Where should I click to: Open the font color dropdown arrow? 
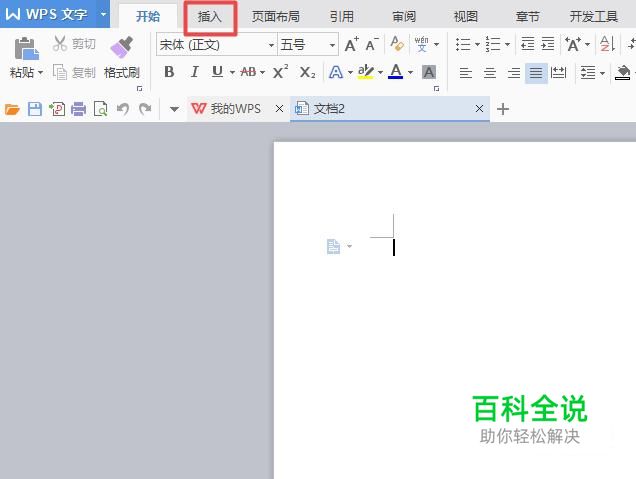410,73
